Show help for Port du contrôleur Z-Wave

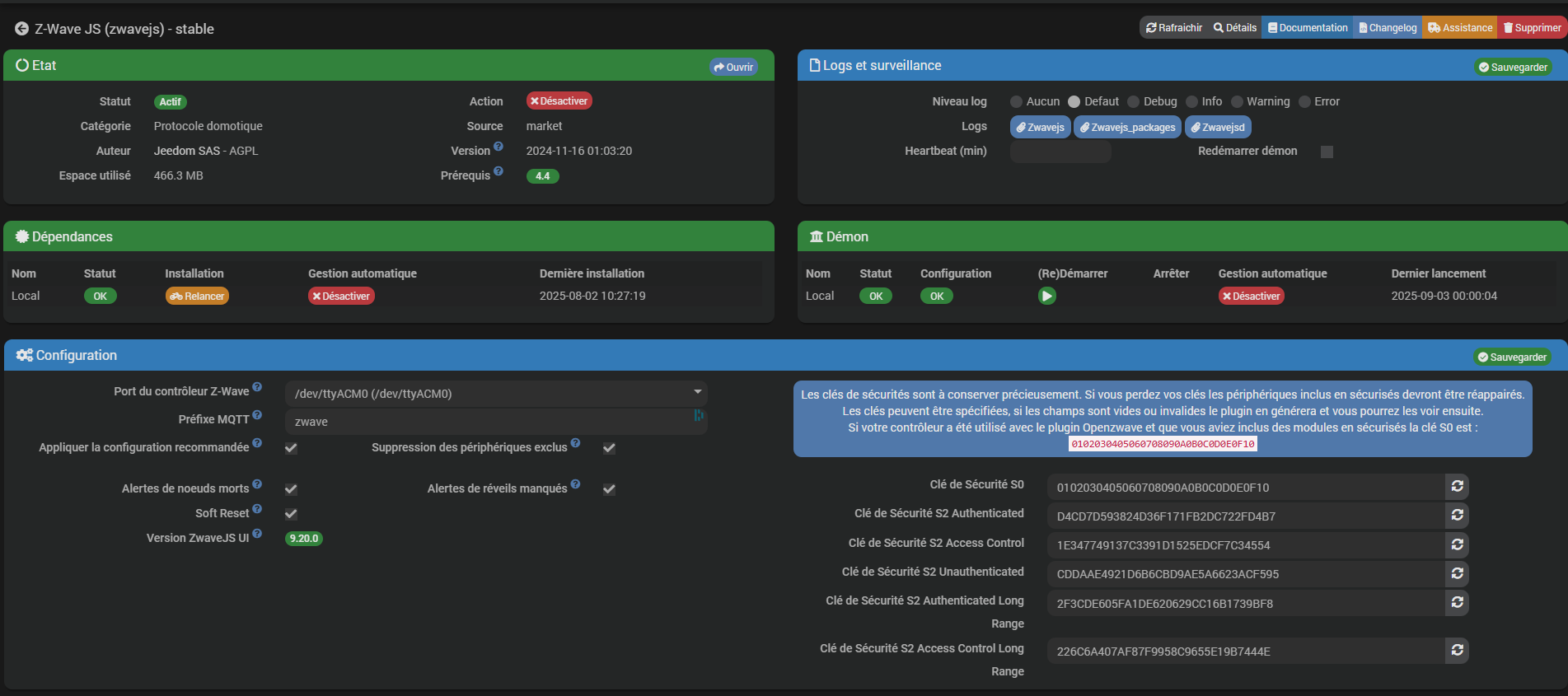(x=257, y=387)
